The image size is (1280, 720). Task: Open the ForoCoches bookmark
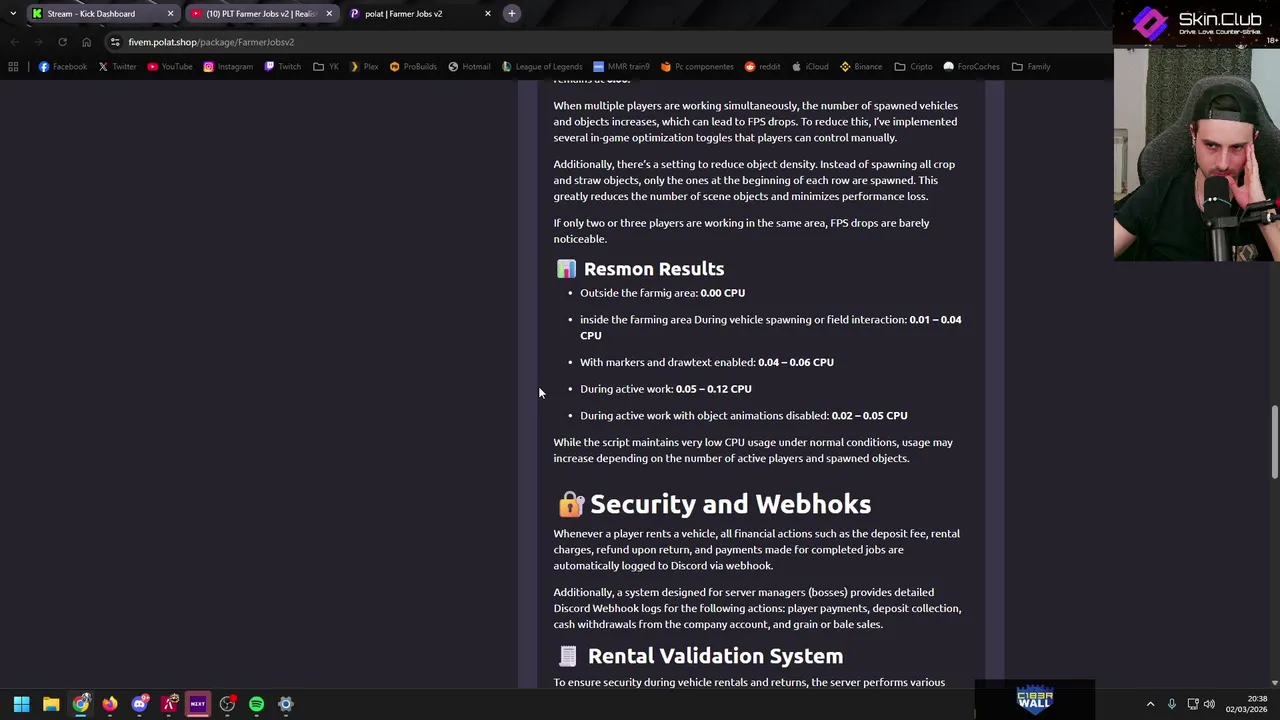(971, 67)
